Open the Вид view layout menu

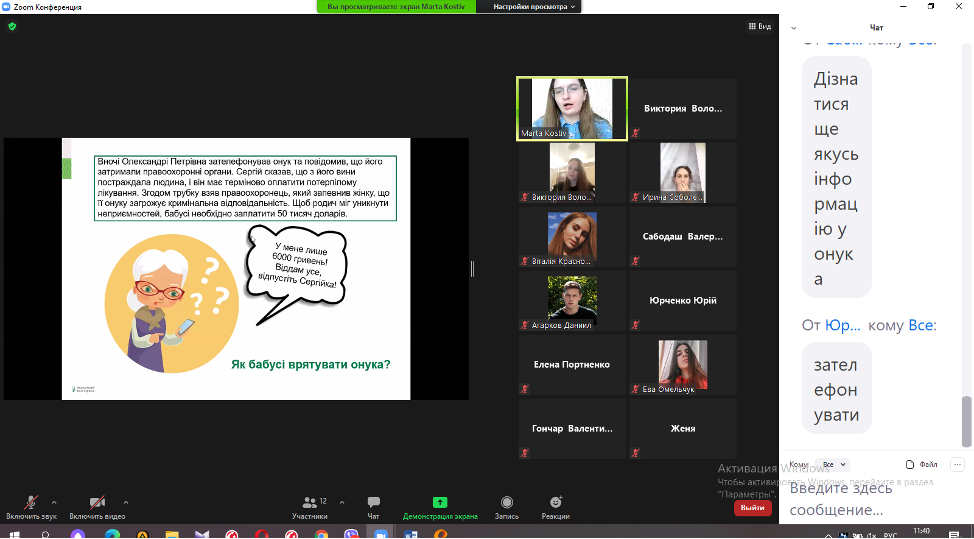click(759, 26)
